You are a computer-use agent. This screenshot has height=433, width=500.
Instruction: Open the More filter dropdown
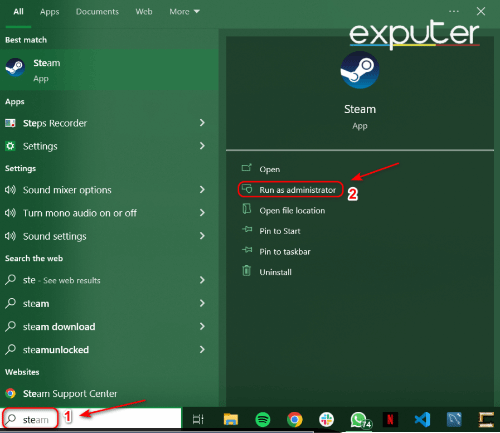point(184,12)
